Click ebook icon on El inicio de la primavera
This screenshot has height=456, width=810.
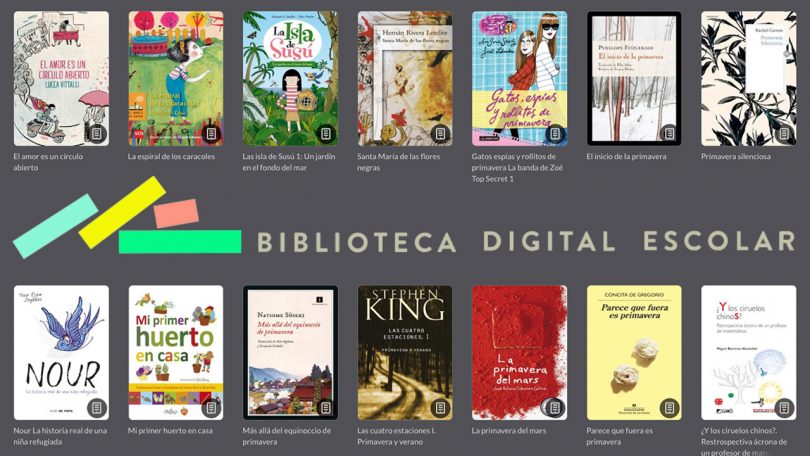(669, 134)
